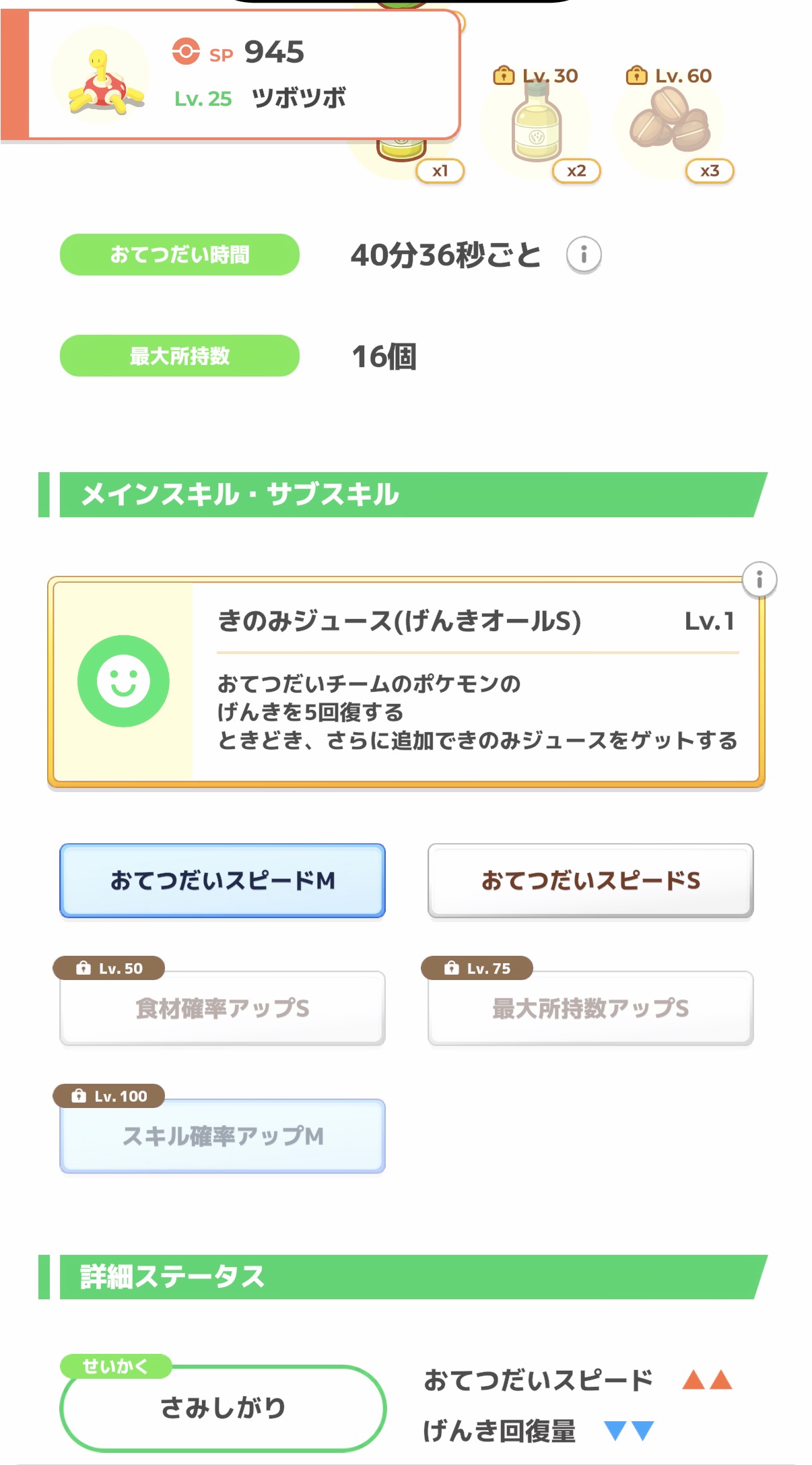Tap the lock icon on Lv. 50 sub skill
The image size is (812, 1465).
pyautogui.click(x=83, y=968)
